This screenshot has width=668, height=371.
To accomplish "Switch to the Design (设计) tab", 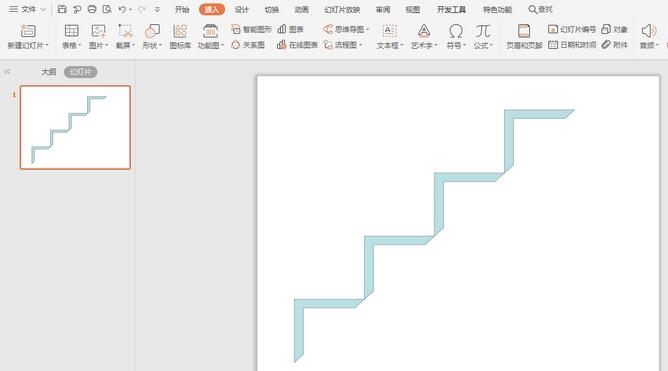I will tap(242, 9).
